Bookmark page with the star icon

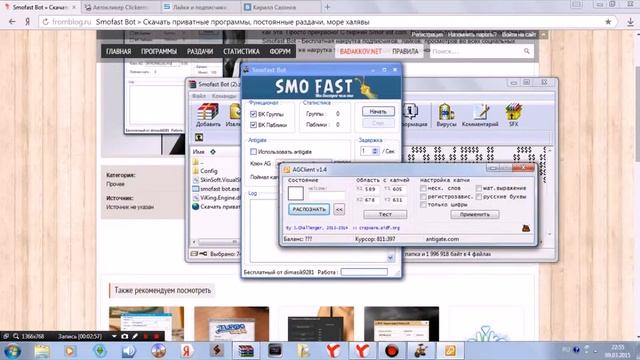coord(608,22)
